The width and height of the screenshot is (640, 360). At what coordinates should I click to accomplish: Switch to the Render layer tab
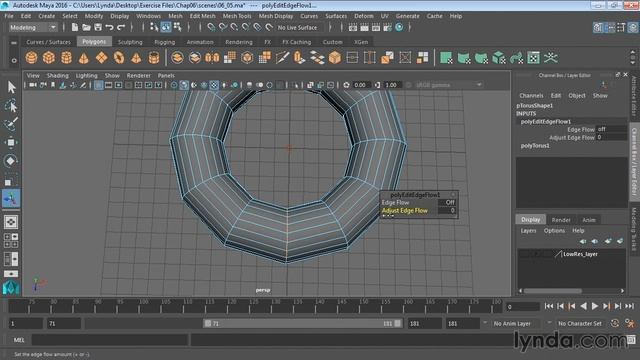561,220
